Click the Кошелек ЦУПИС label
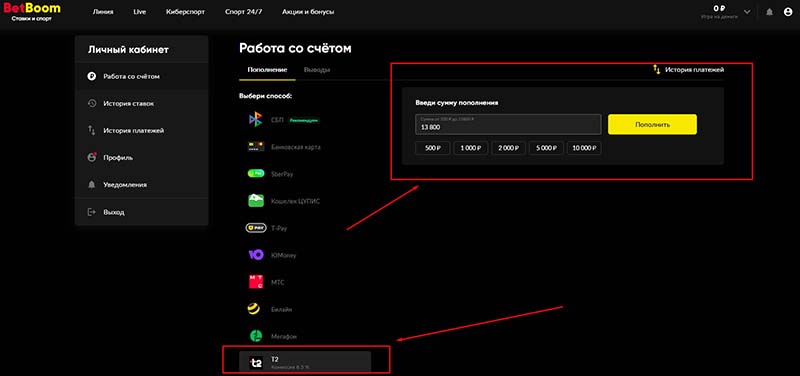This screenshot has height=376, width=800. pos(295,201)
